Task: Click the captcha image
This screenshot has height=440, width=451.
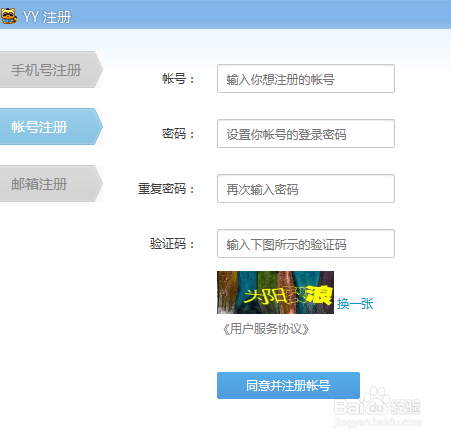Action: point(275,292)
